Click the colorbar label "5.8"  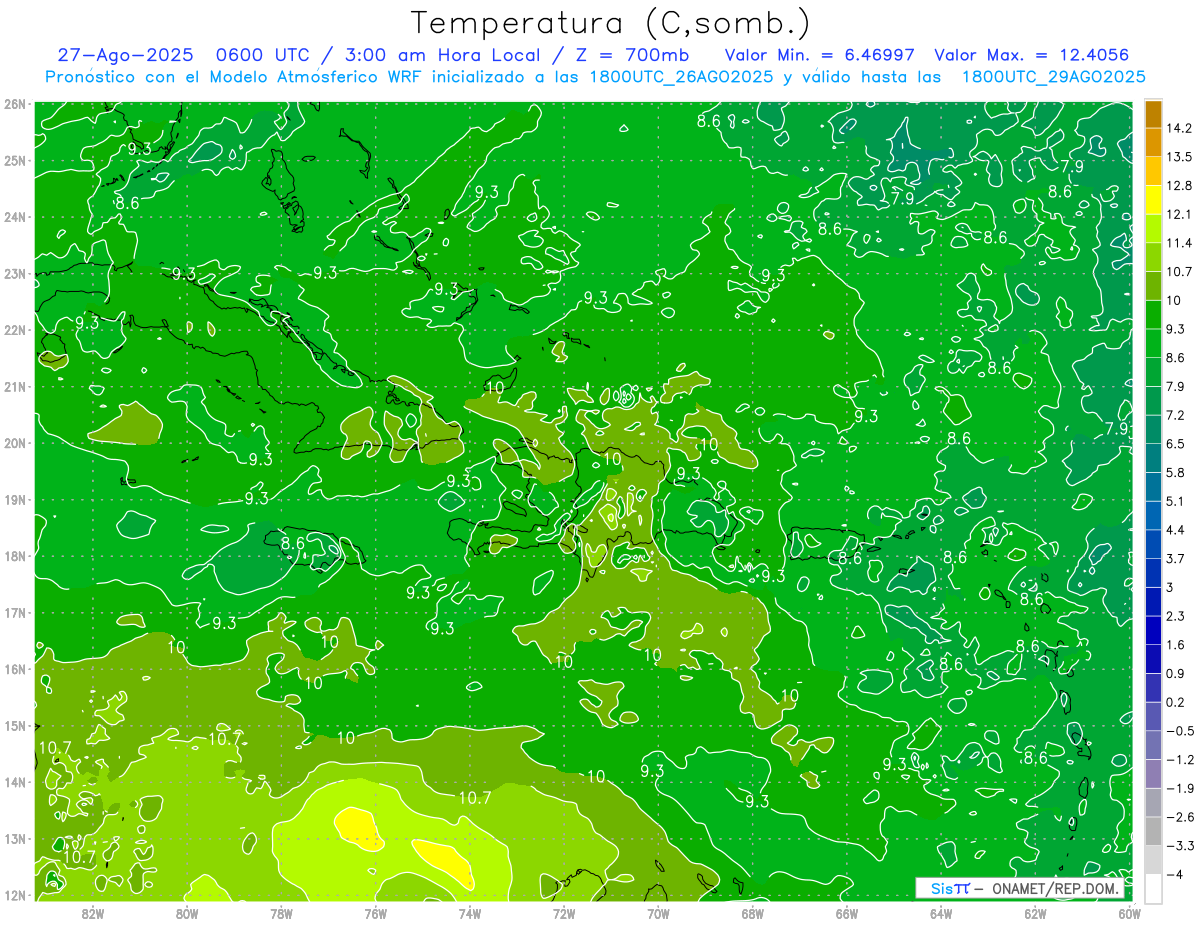point(1175,472)
